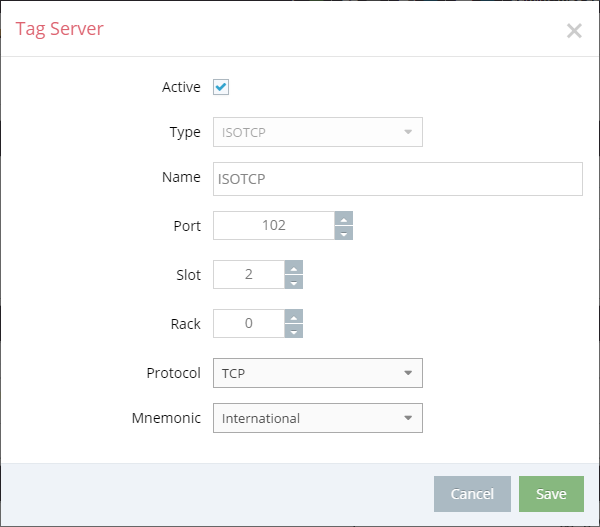The image size is (600, 527).
Task: Click inside the Rack number field
Action: click(x=249, y=323)
